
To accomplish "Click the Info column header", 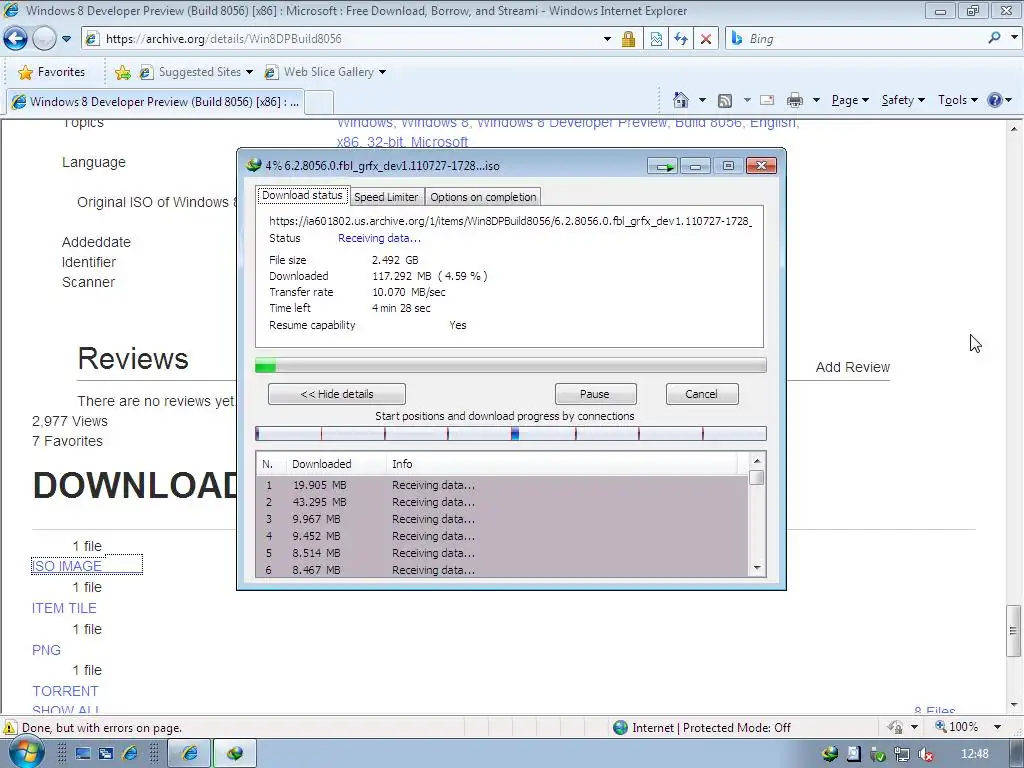I will 562,464.
